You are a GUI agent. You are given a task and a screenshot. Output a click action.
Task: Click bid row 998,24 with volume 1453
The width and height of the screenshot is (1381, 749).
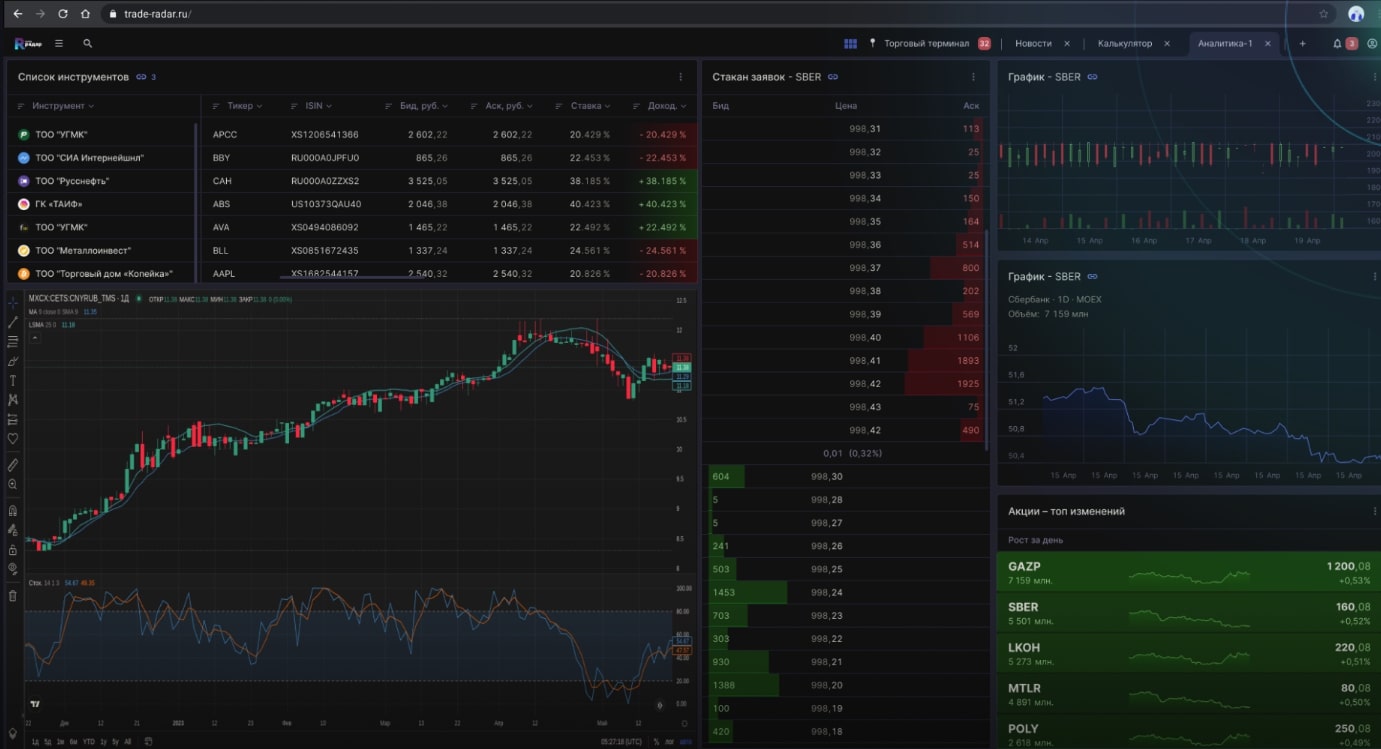[x=847, y=593]
